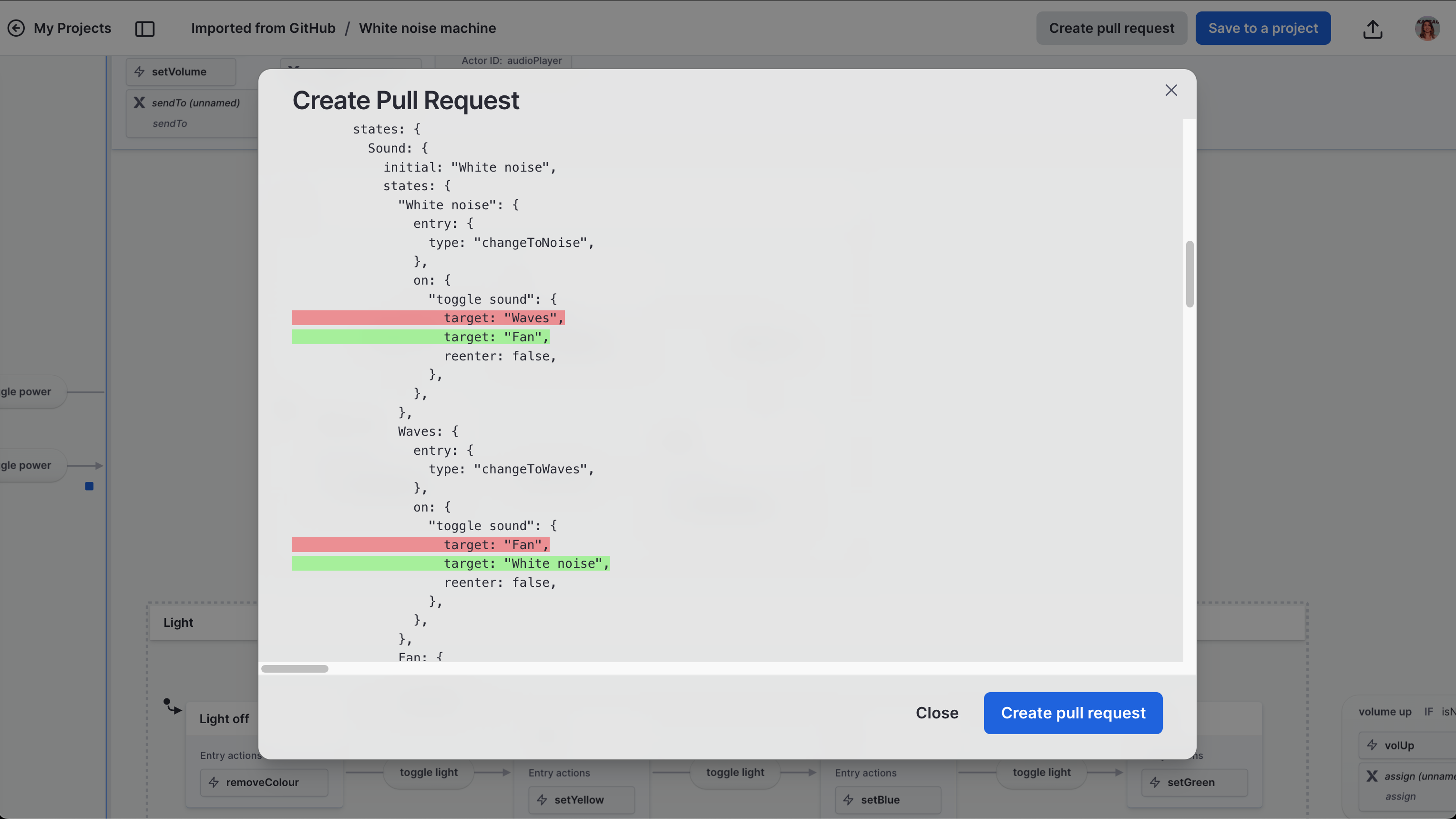This screenshot has width=1456, height=819.
Task: Open the Imported from GitHub breadcrumb
Action: [x=263, y=28]
